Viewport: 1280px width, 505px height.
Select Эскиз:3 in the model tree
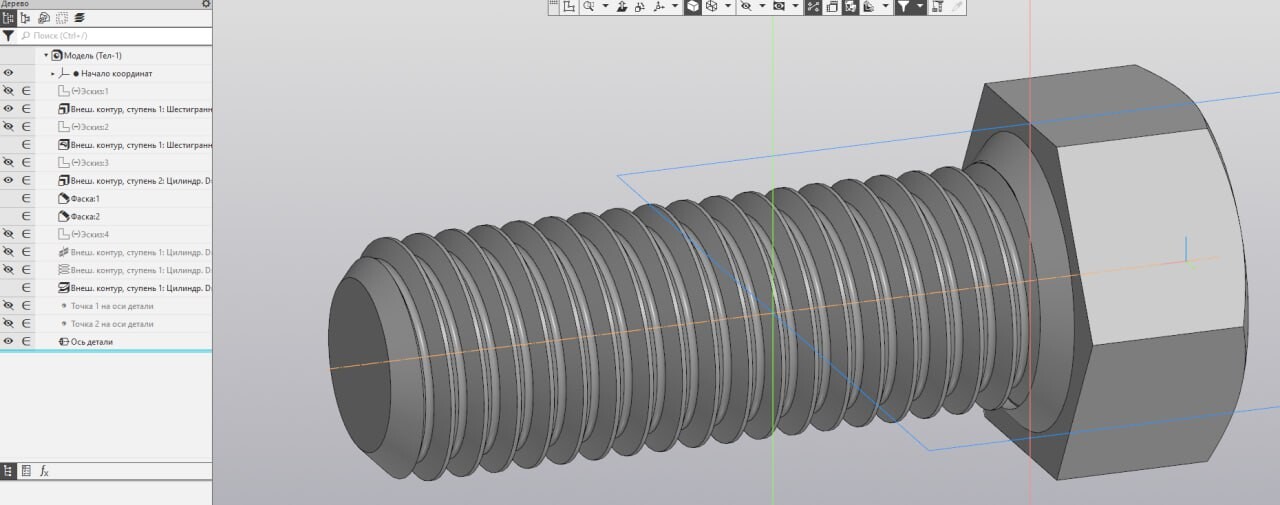point(90,162)
